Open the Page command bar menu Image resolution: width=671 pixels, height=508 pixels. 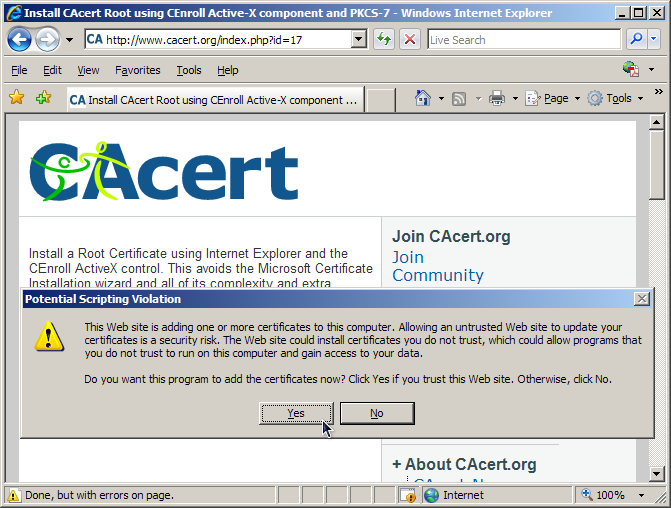[553, 98]
